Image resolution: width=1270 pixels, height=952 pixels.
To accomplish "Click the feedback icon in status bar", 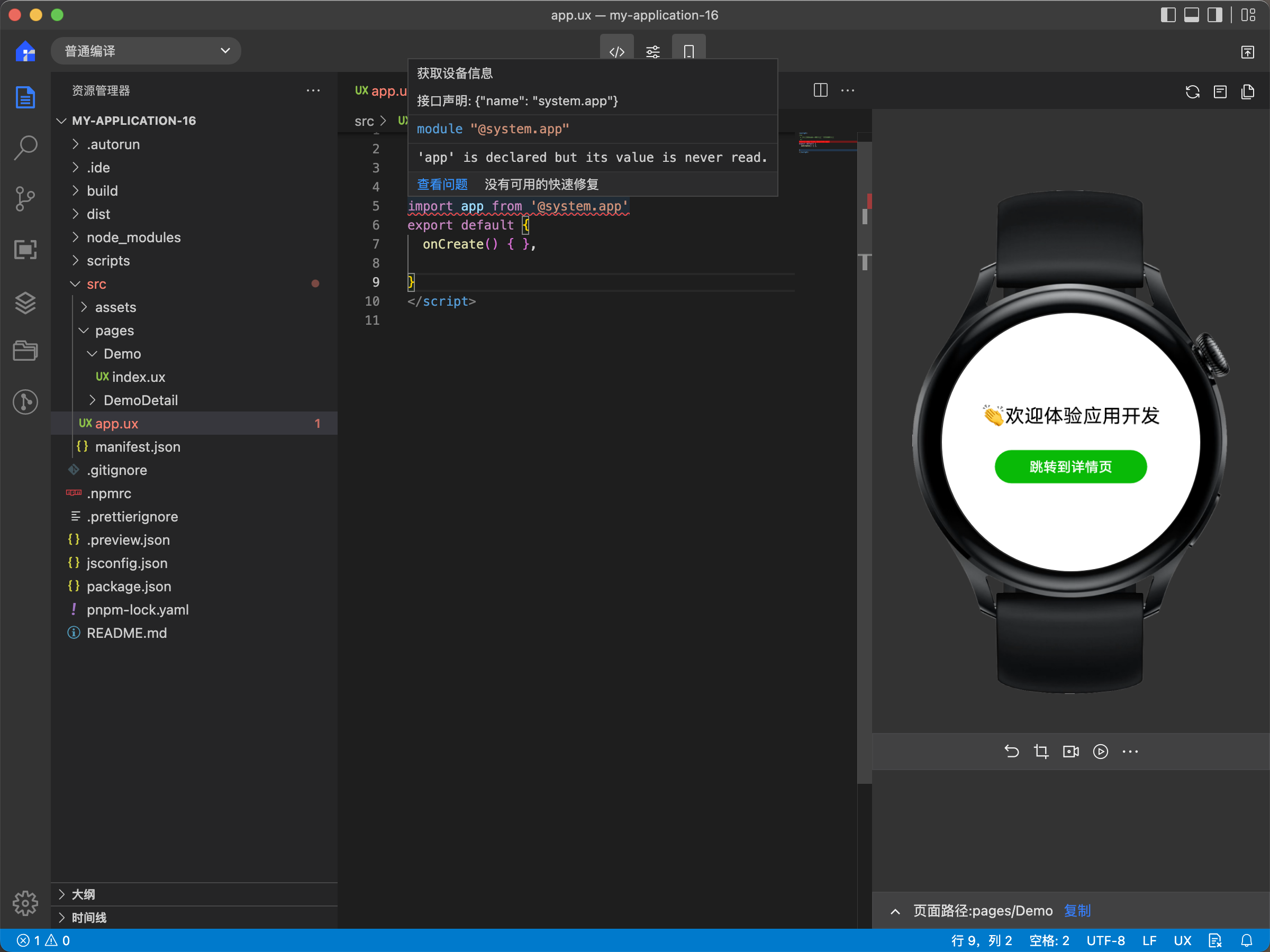I will pos(1215,940).
